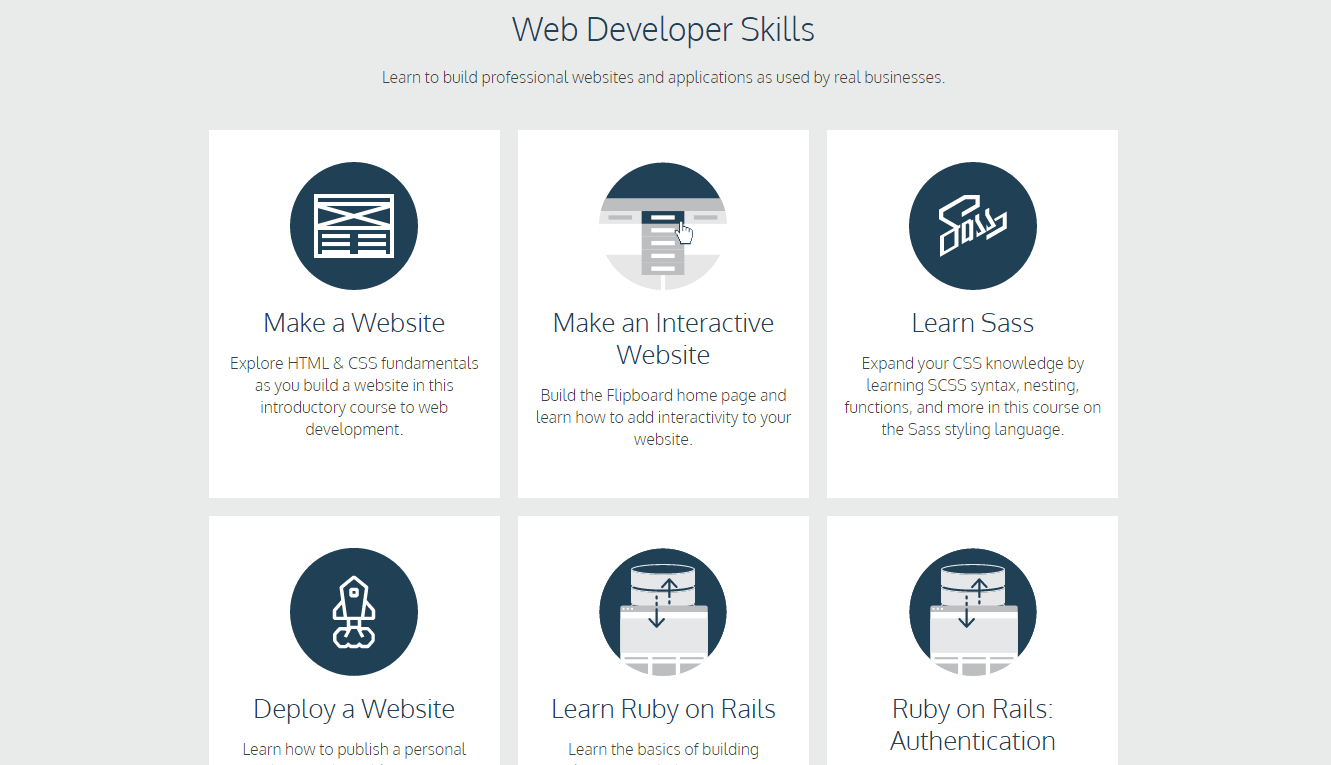The width and height of the screenshot is (1331, 765).
Task: Click the HTML & CSS fundamentals description
Action: point(354,395)
